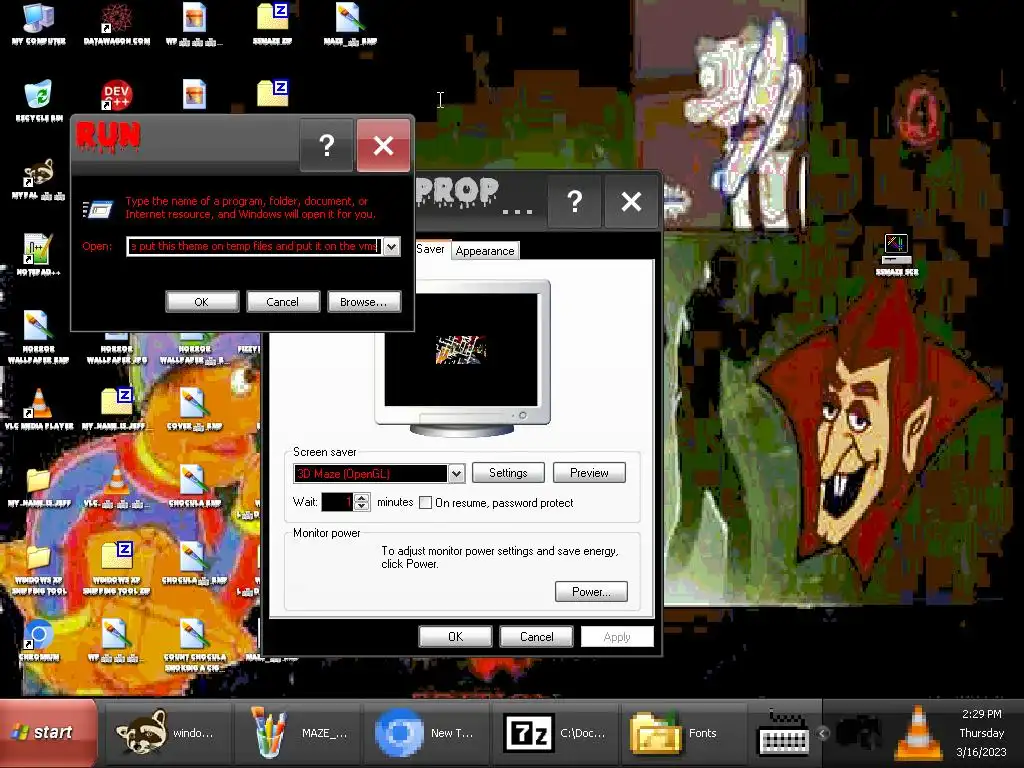This screenshot has height=768, width=1024.
Task: Click OK in Display Properties
Action: [x=455, y=637]
